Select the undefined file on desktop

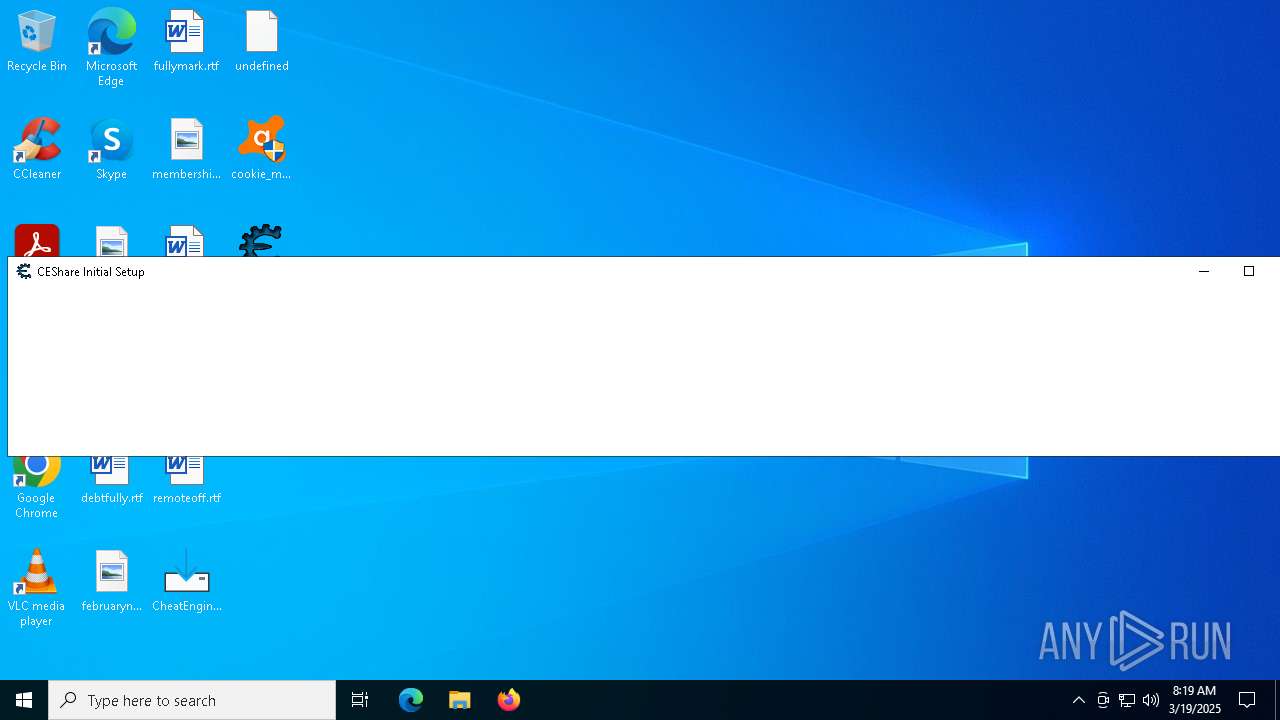pos(262,42)
